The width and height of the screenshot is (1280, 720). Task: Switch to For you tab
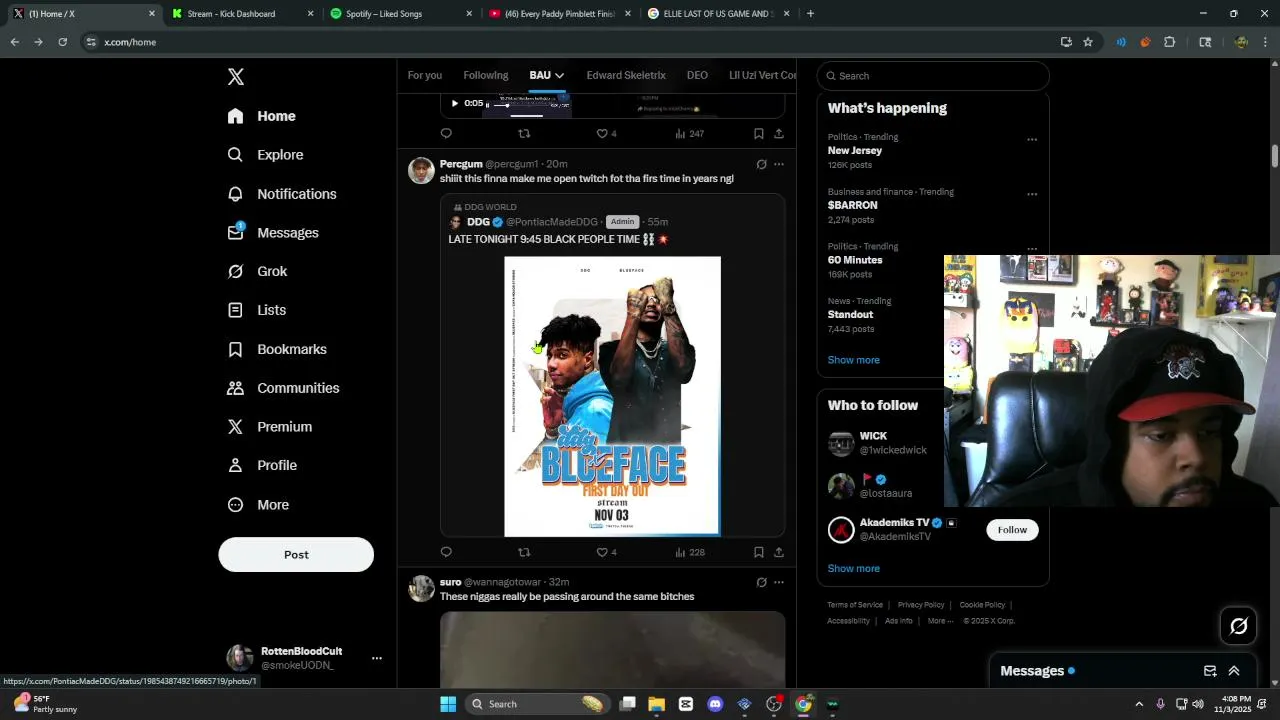(x=425, y=76)
